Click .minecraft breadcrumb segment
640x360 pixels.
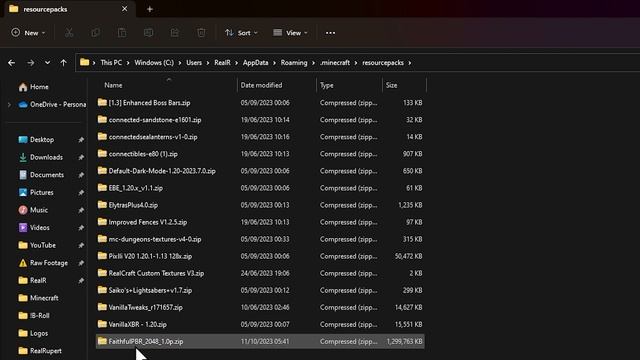[335, 62]
